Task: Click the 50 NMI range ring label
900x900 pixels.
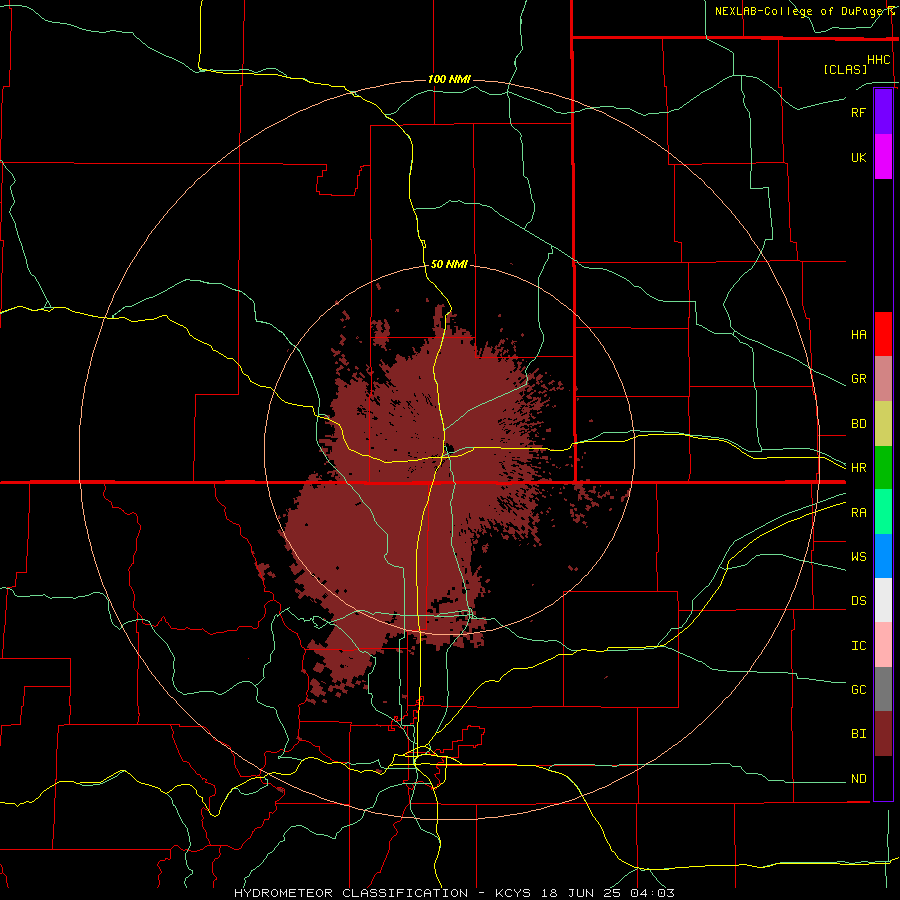Action: click(x=449, y=264)
